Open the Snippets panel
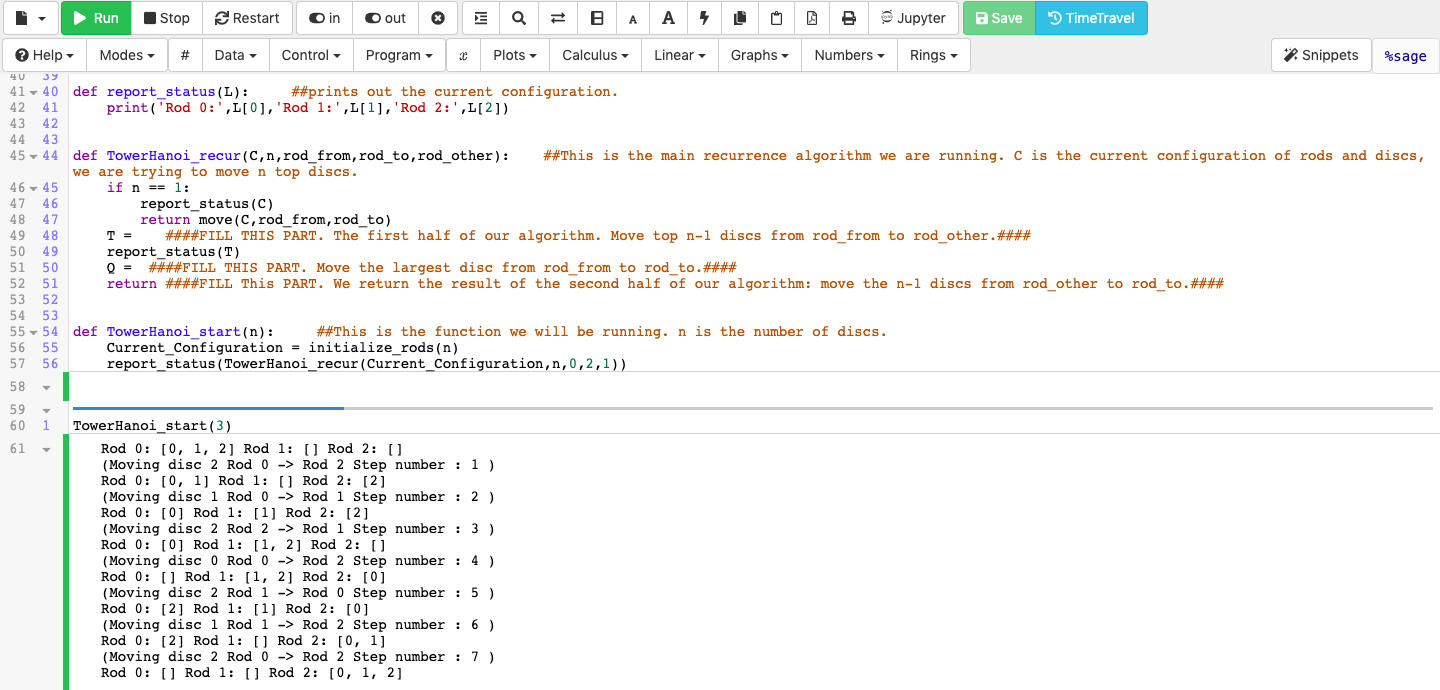The image size is (1440, 690). [1321, 55]
